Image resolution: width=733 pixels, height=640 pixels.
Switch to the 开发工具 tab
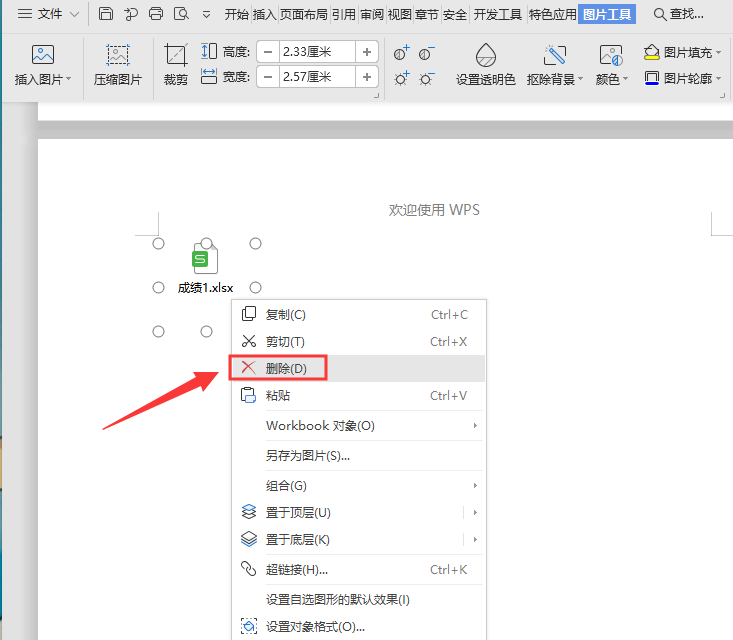(497, 14)
